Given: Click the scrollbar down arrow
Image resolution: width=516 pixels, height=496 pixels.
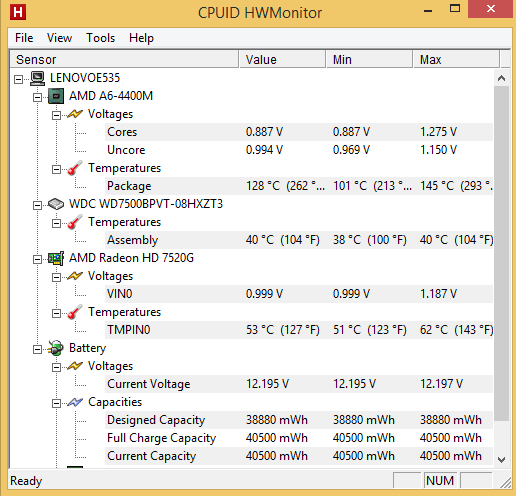Looking at the screenshot, I should click(x=501, y=460).
